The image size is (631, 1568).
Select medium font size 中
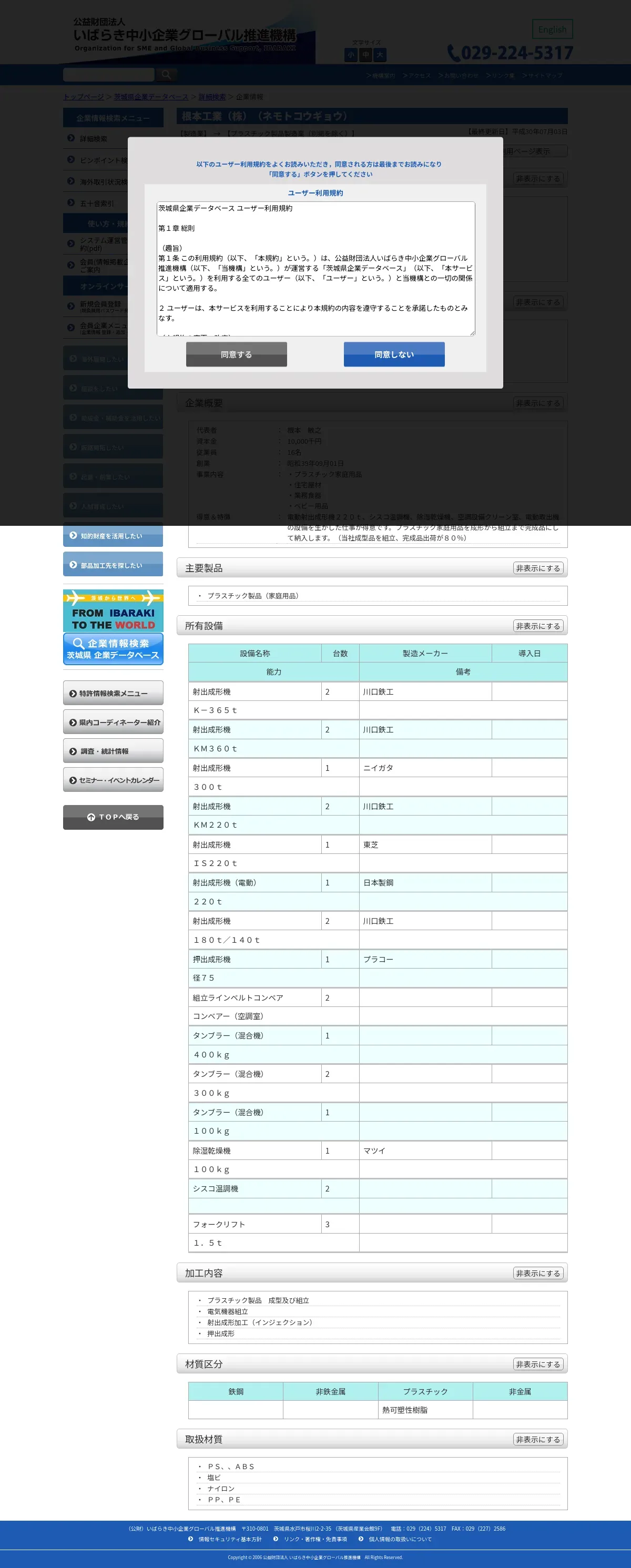pyautogui.click(x=365, y=55)
